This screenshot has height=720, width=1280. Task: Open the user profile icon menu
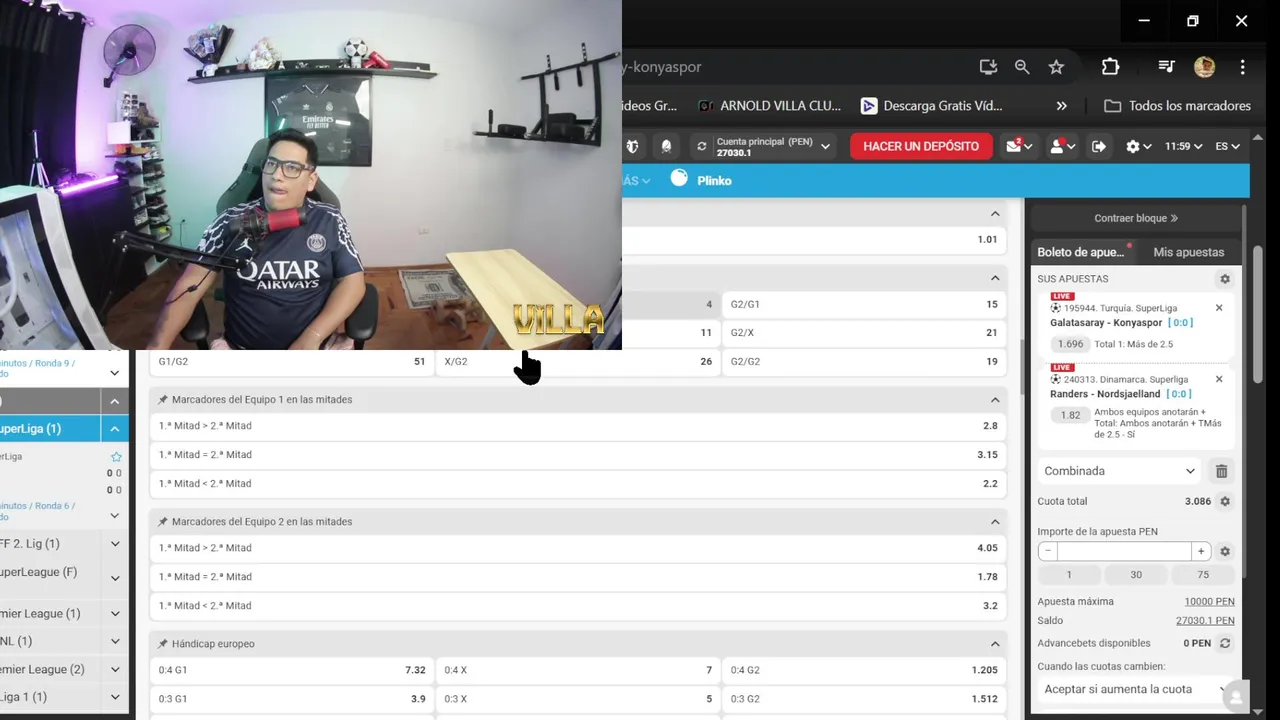(x=1061, y=146)
